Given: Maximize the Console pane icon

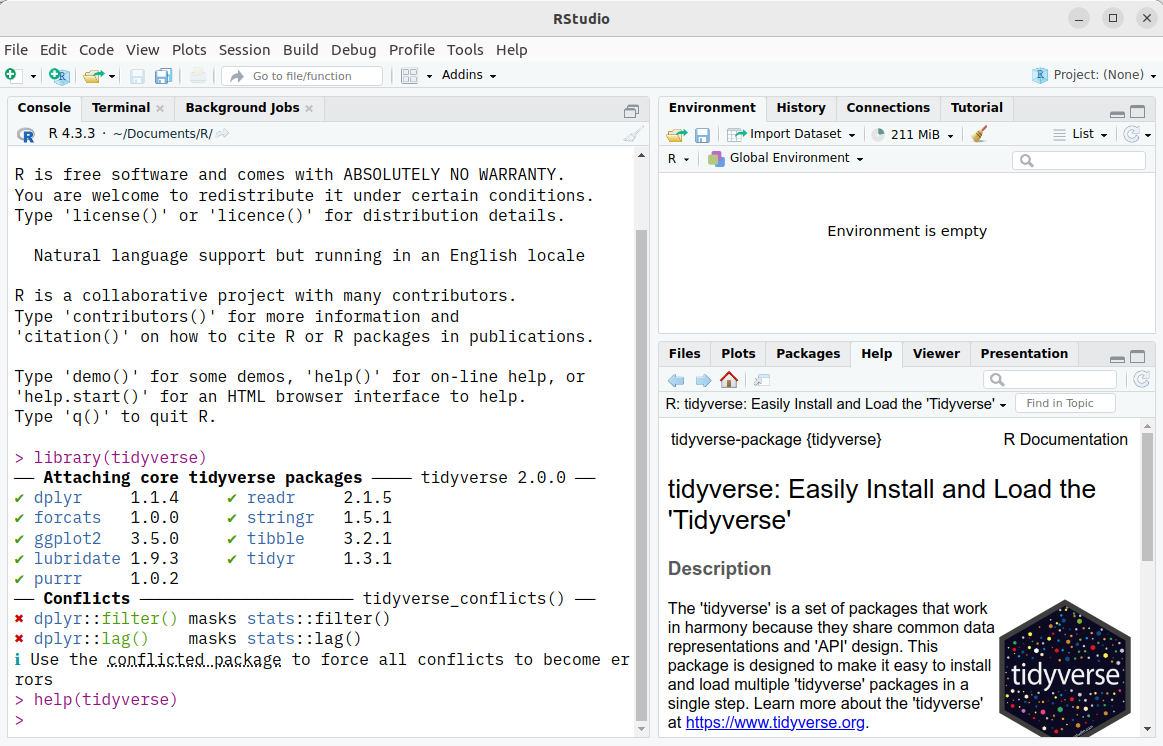Looking at the screenshot, I should [631, 111].
